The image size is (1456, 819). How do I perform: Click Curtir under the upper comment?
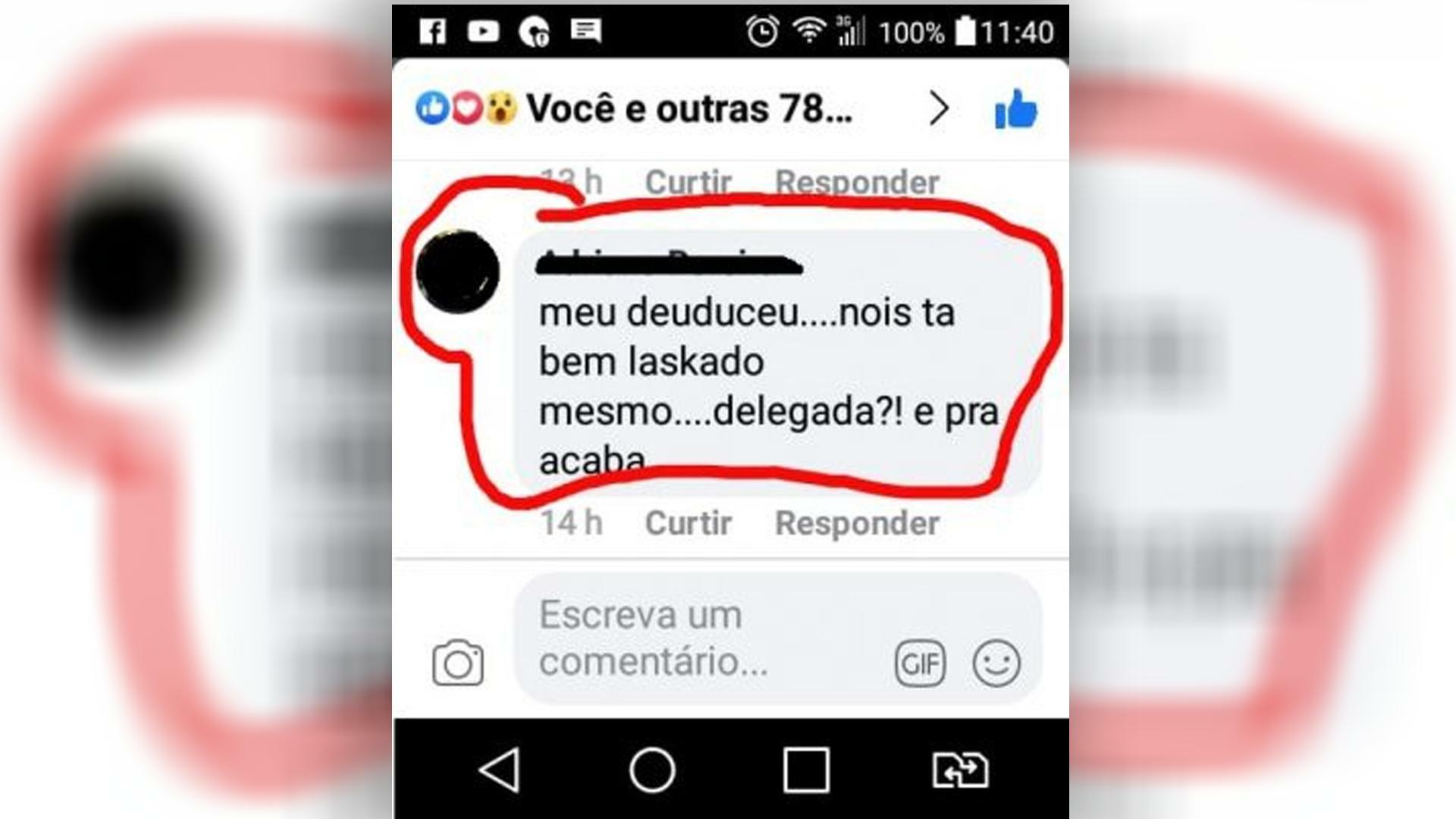click(x=688, y=182)
